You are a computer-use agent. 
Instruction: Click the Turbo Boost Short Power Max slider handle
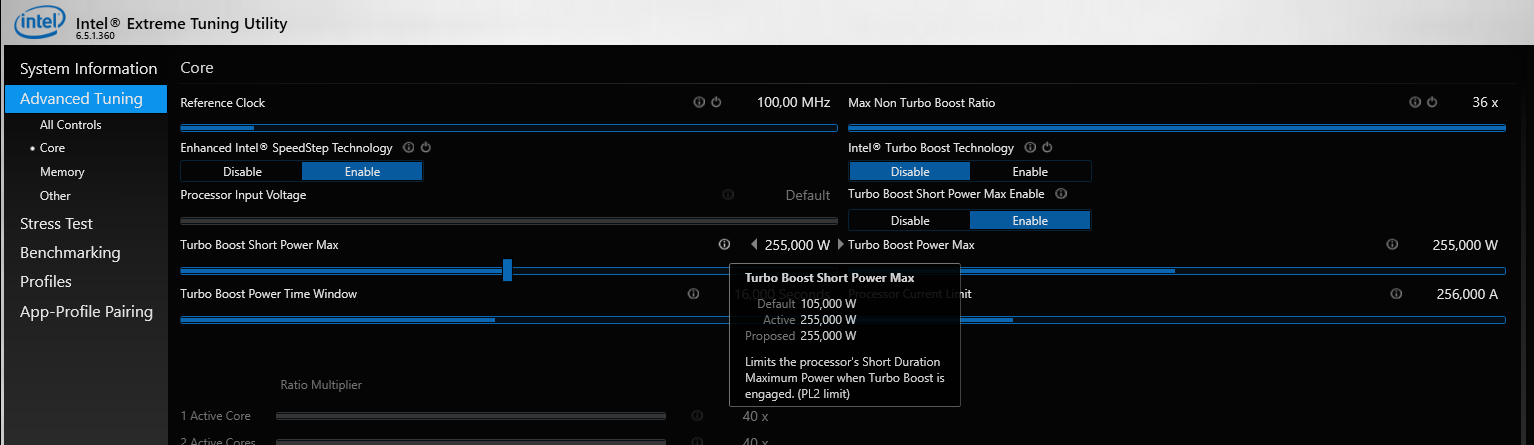coord(507,270)
